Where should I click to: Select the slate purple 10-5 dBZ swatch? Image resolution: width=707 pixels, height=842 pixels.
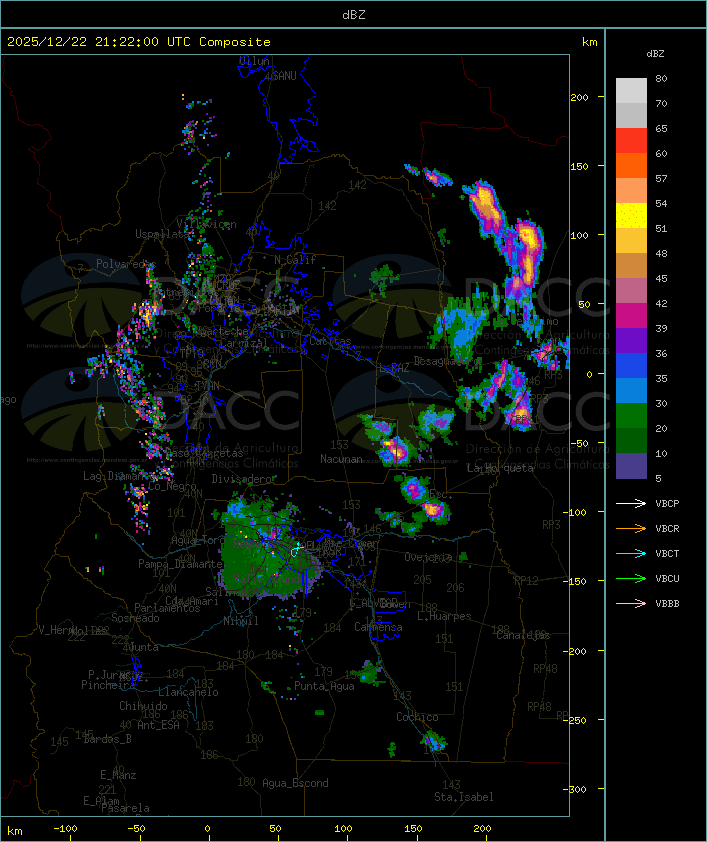(x=631, y=466)
